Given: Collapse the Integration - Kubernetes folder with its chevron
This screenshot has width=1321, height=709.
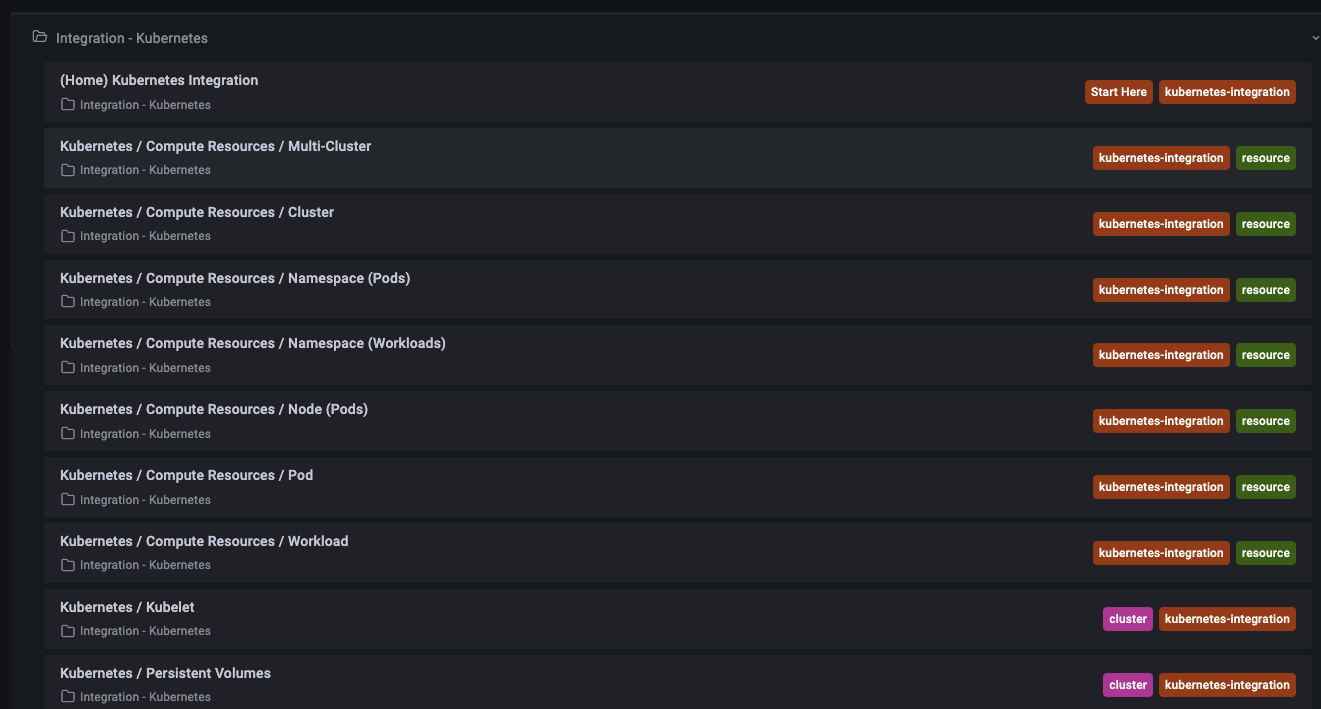Looking at the screenshot, I should coord(1315,38).
